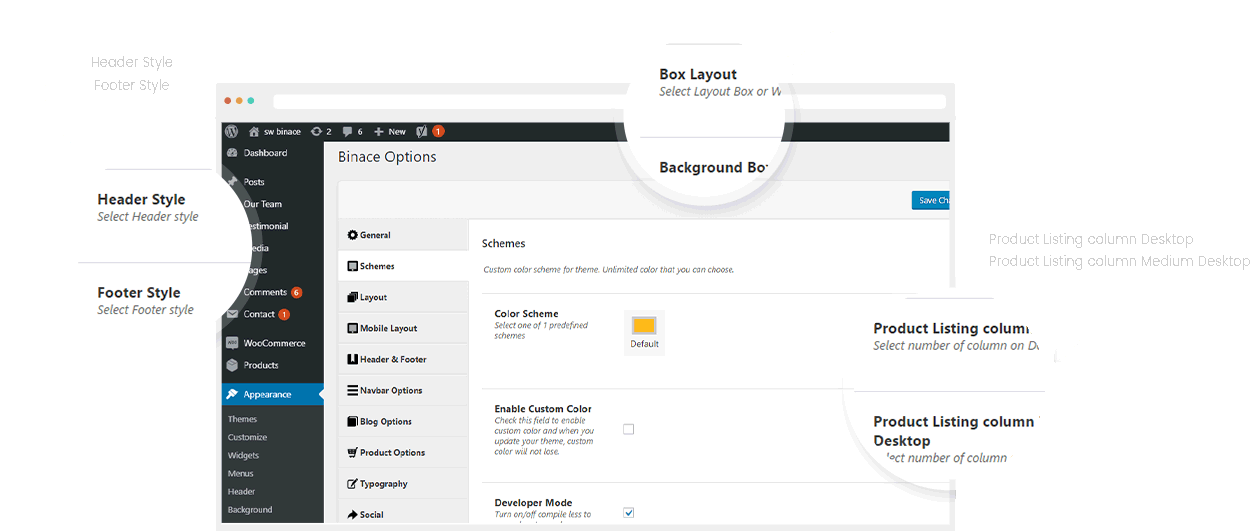Click the Navbar Options hamburger icon
This screenshot has height=531, width=1251.
click(x=352, y=390)
